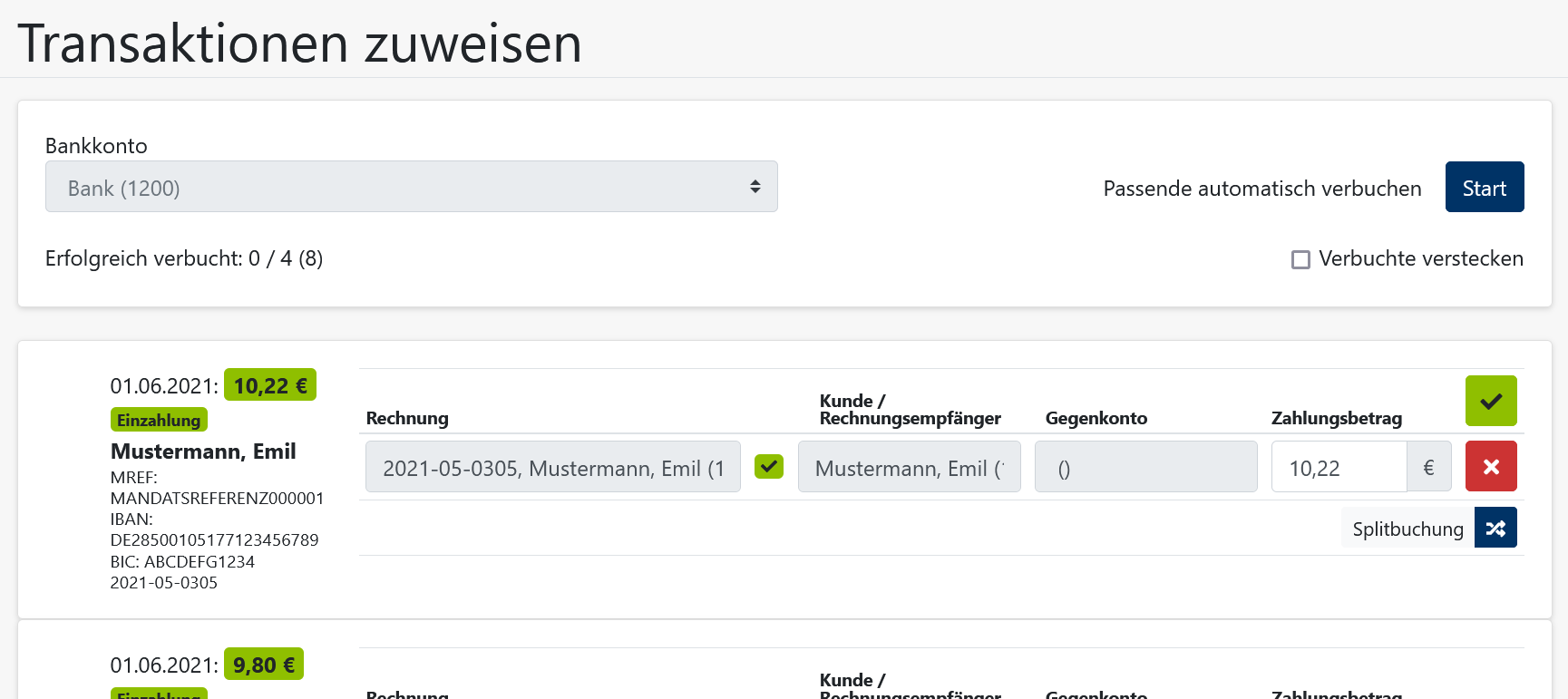Click Erfolgreich verbucht: 0 / 4 (8) status
The height and width of the screenshot is (699, 1568).
(184, 258)
